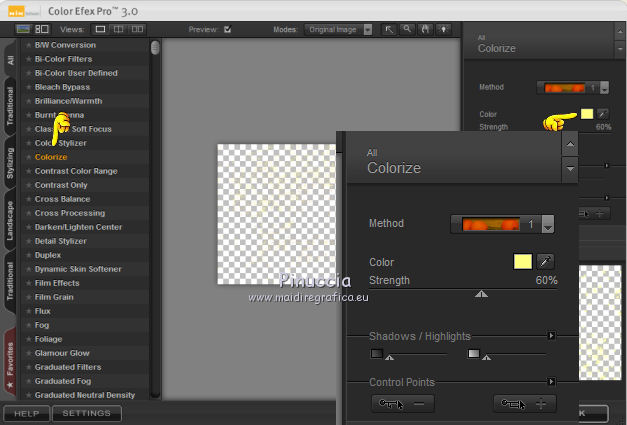The height and width of the screenshot is (425, 627).
Task: Star the Bleach Bypass filter as favorite
Action: pyautogui.click(x=28, y=87)
